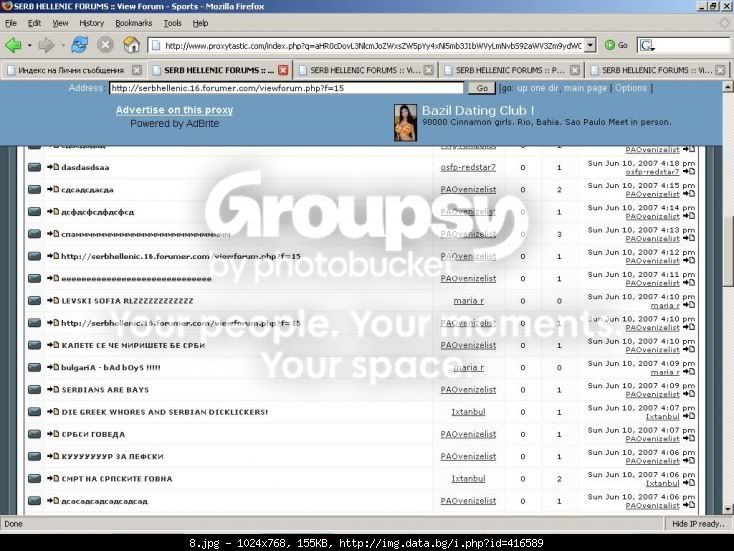Open the back button history dropdown arrow
This screenshot has height=551, width=734.
(x=29, y=45)
